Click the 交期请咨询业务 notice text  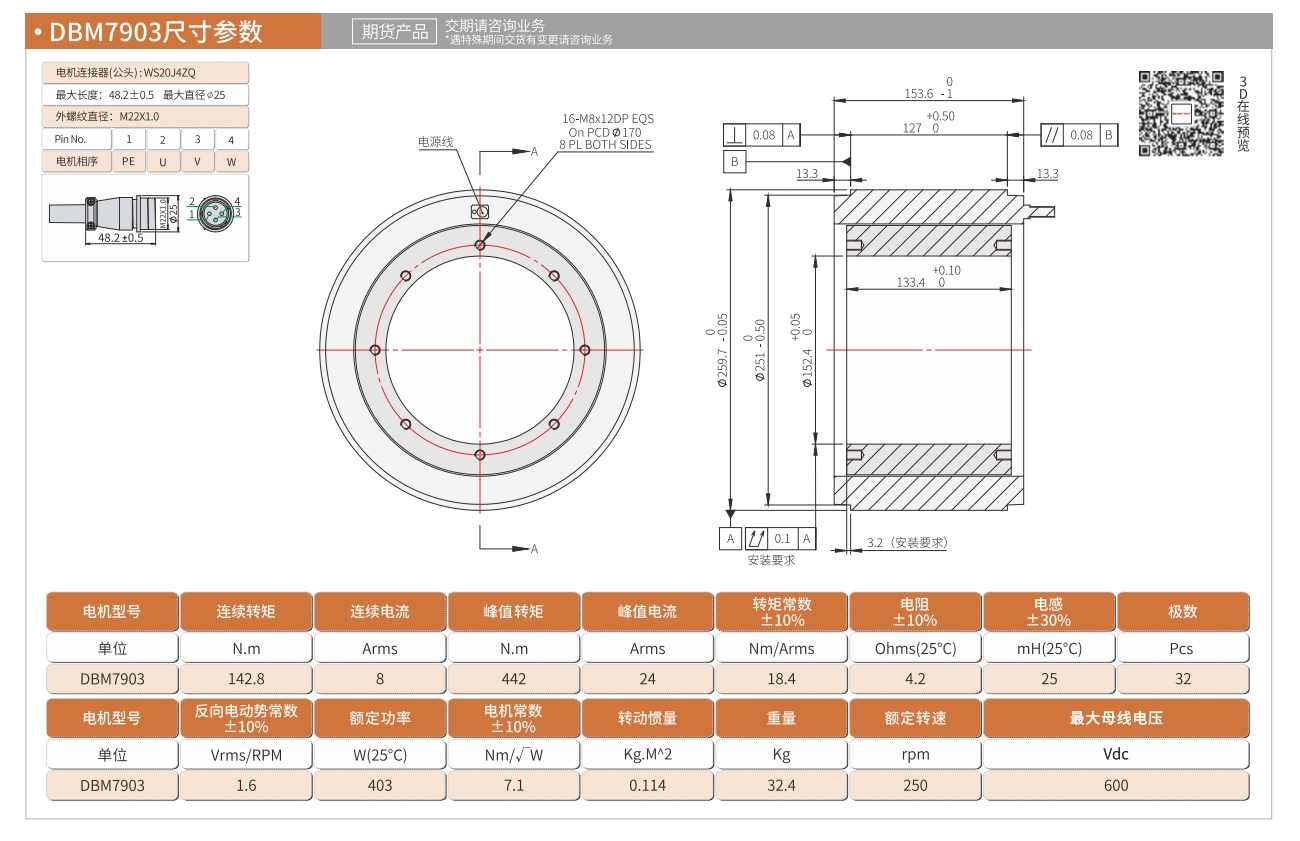click(495, 25)
